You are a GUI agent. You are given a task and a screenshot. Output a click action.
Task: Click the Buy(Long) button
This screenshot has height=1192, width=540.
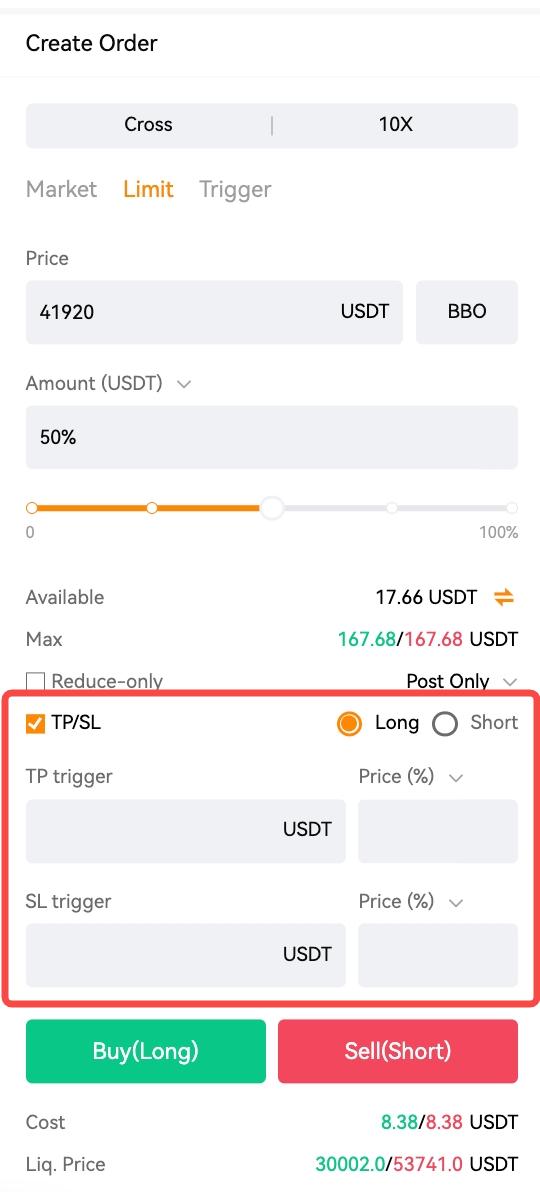click(146, 1051)
